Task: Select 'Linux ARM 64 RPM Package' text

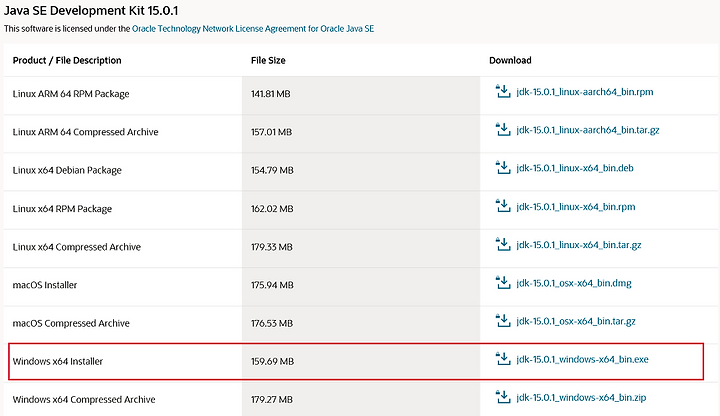Action: (71, 94)
